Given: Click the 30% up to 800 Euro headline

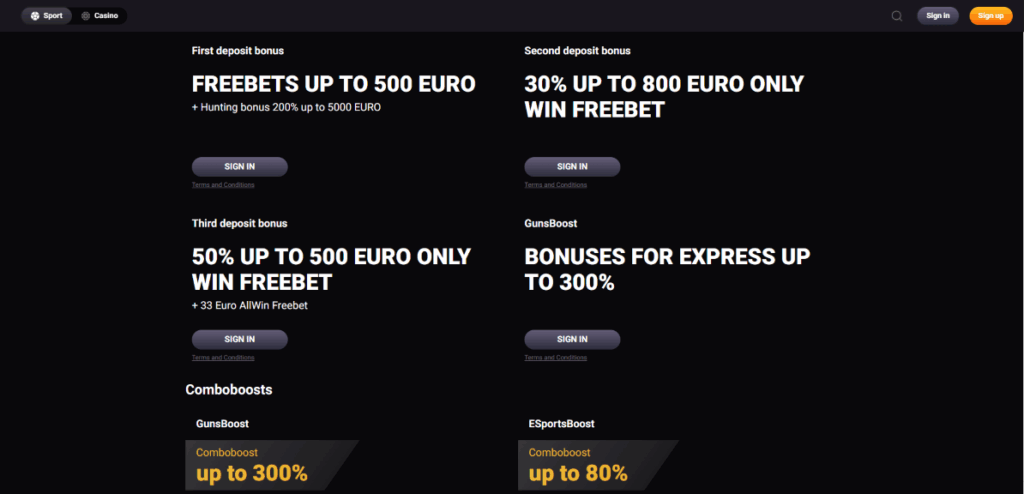Looking at the screenshot, I should click(663, 97).
